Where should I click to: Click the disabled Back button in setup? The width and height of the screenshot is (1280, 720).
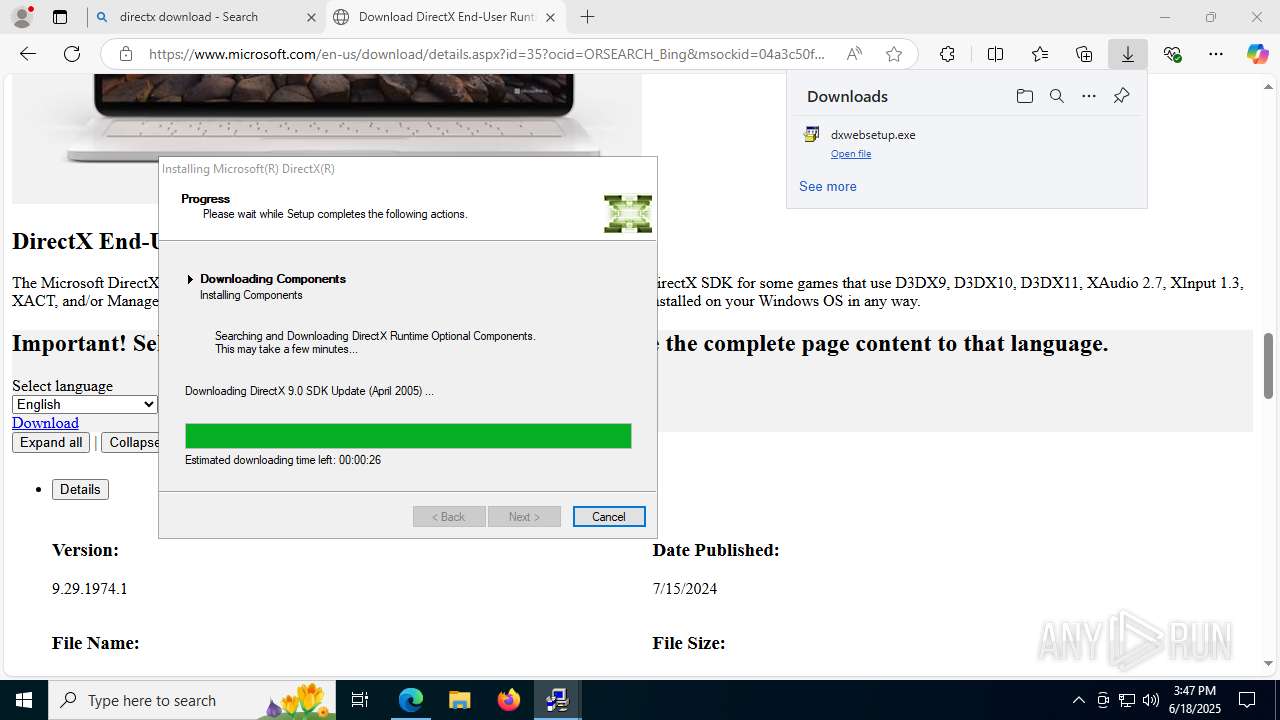point(449,517)
